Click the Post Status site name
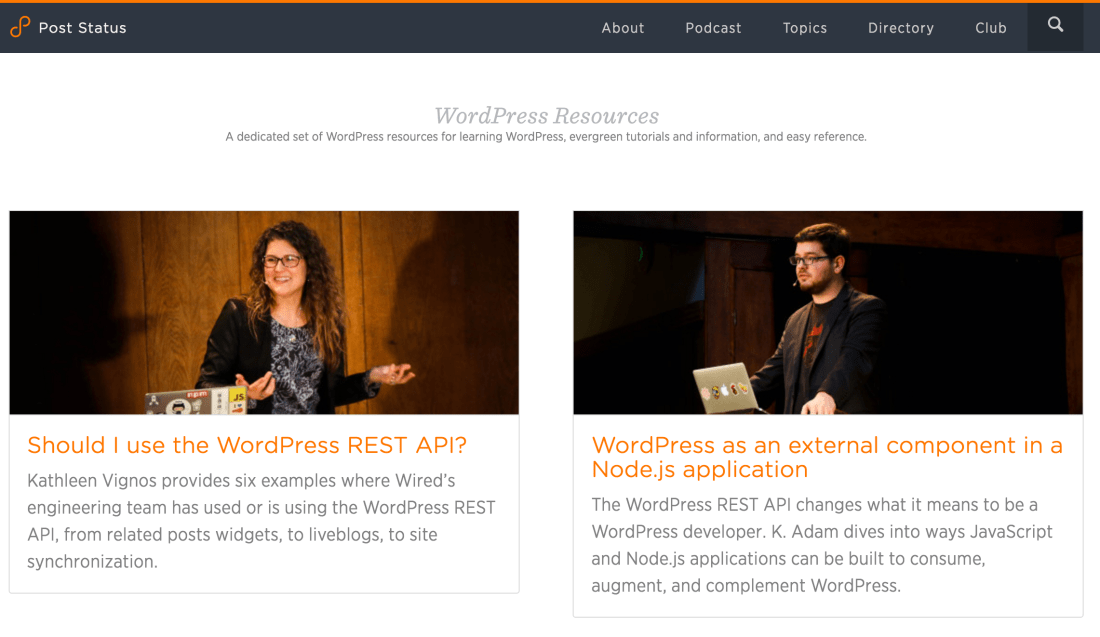Screen dimensions: 1100x637 pos(82,28)
